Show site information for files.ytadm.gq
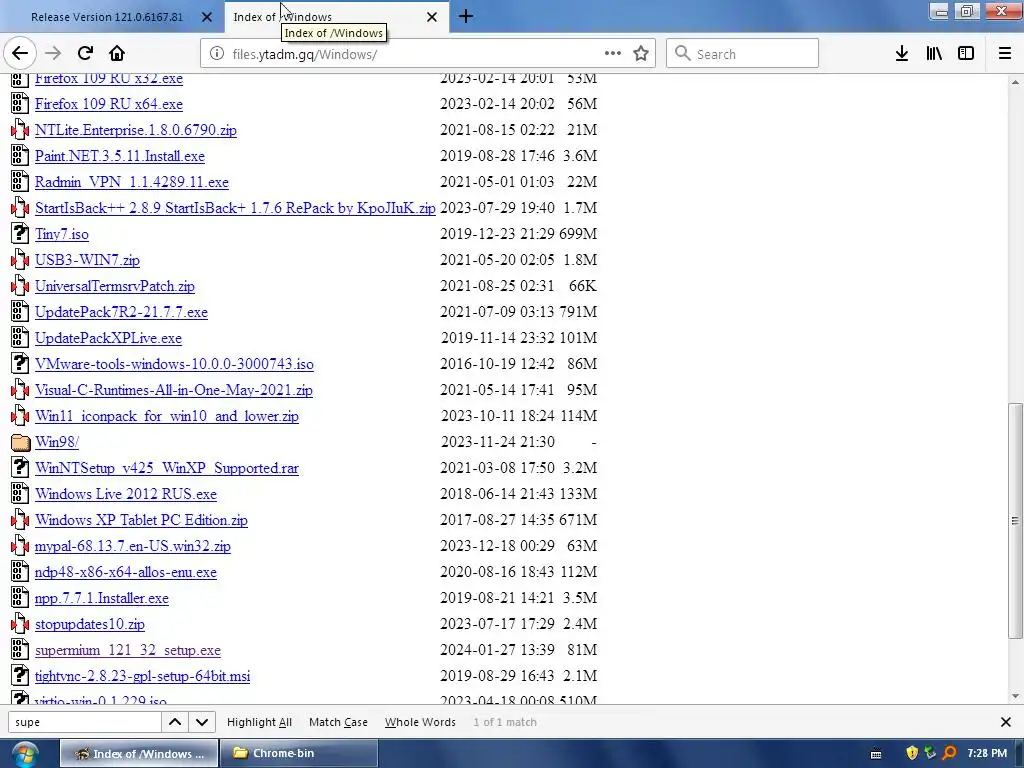This screenshot has width=1024, height=768. tap(217, 54)
